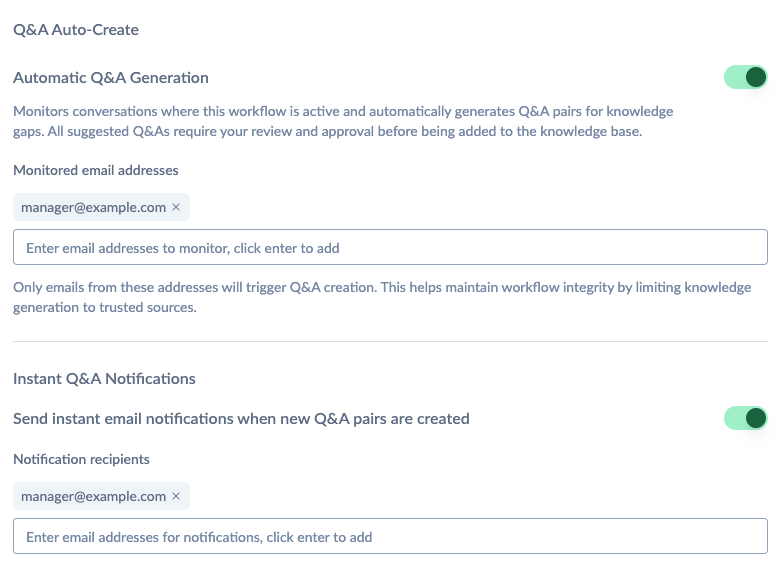The image size is (777, 566).
Task: Click the Notification recipients label
Action: (x=81, y=459)
